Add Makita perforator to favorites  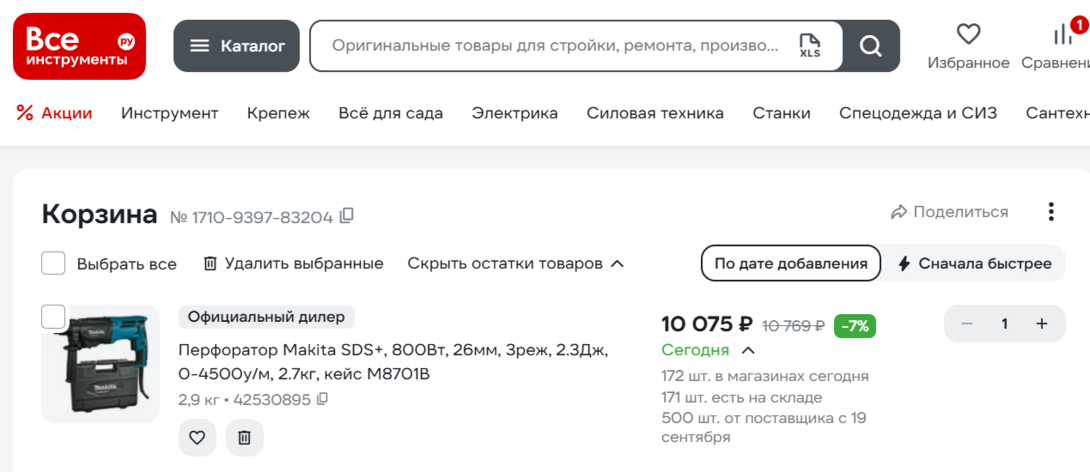[x=197, y=437]
